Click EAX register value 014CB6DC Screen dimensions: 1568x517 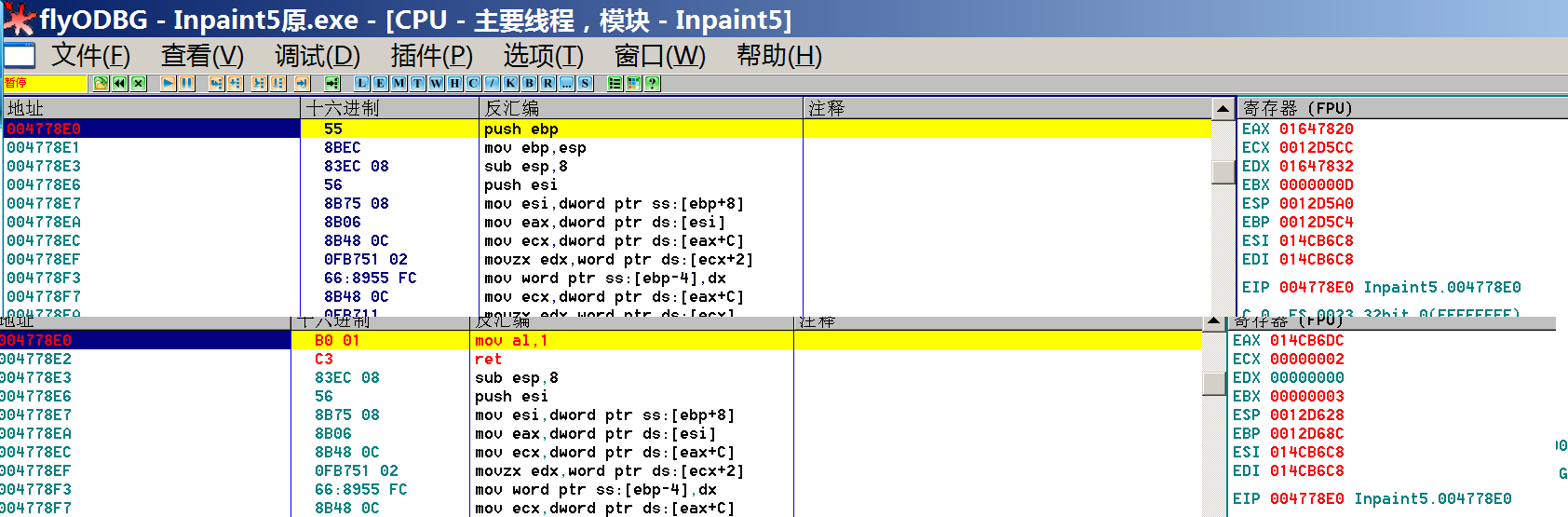click(x=1306, y=340)
